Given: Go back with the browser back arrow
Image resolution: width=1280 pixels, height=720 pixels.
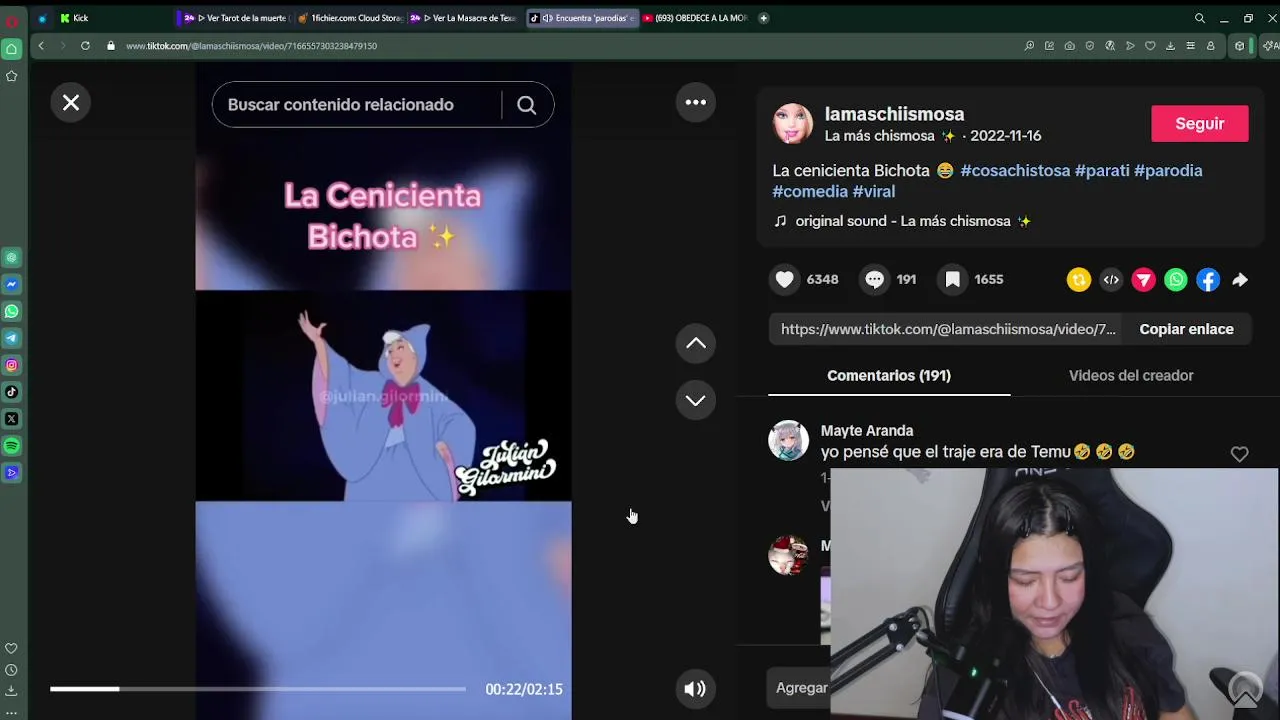Looking at the screenshot, I should [41, 46].
